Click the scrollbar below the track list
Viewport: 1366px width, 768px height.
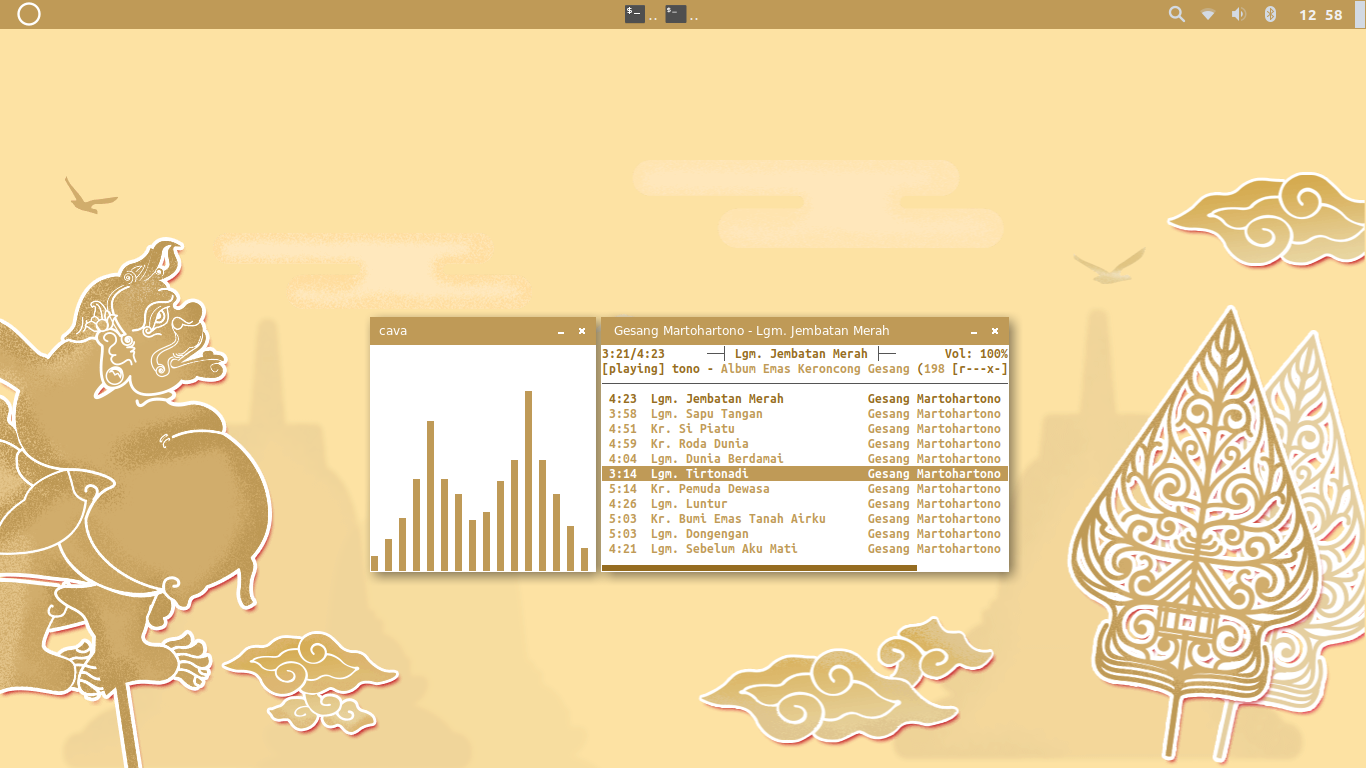pos(758,567)
